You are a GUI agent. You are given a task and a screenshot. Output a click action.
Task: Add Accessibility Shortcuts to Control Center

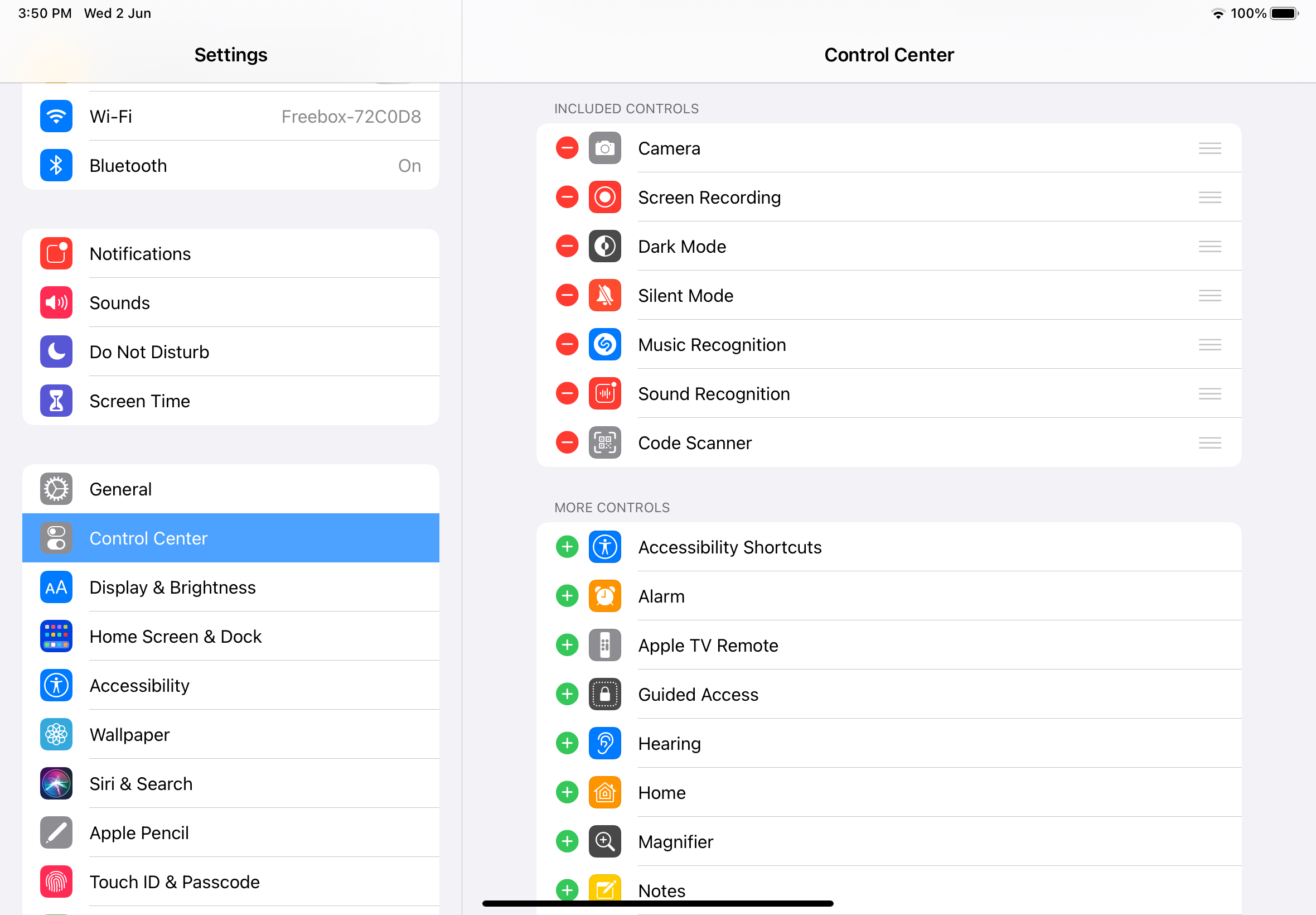click(x=567, y=546)
